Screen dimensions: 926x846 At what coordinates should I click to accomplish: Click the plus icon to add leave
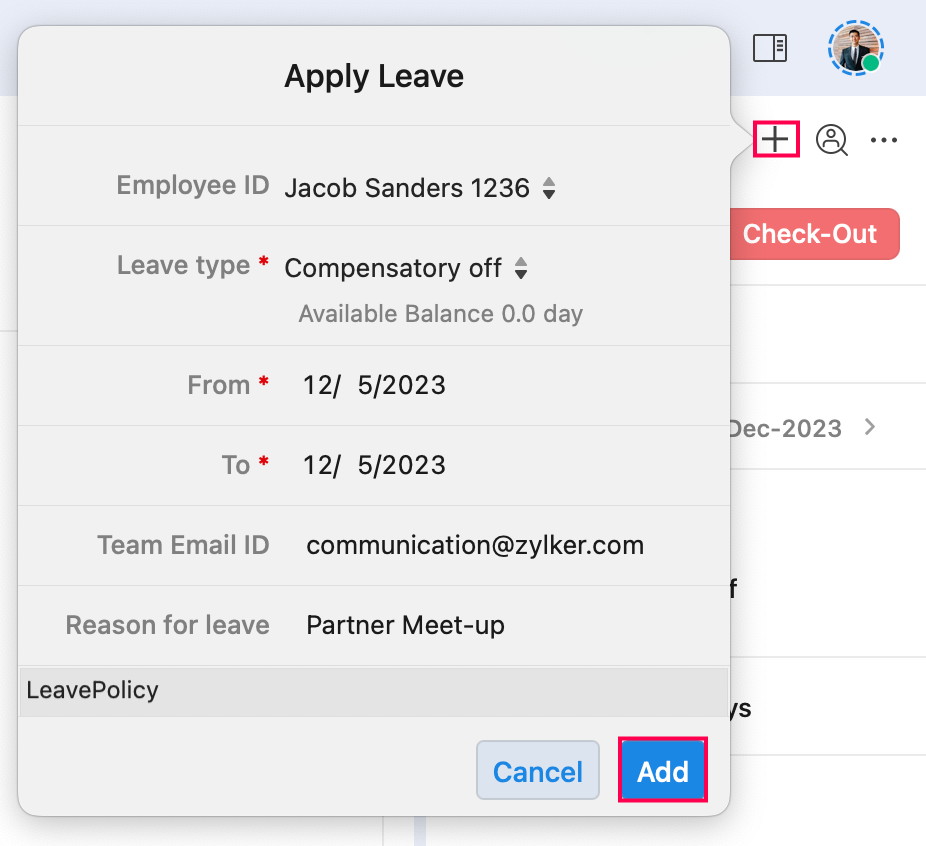(x=776, y=139)
